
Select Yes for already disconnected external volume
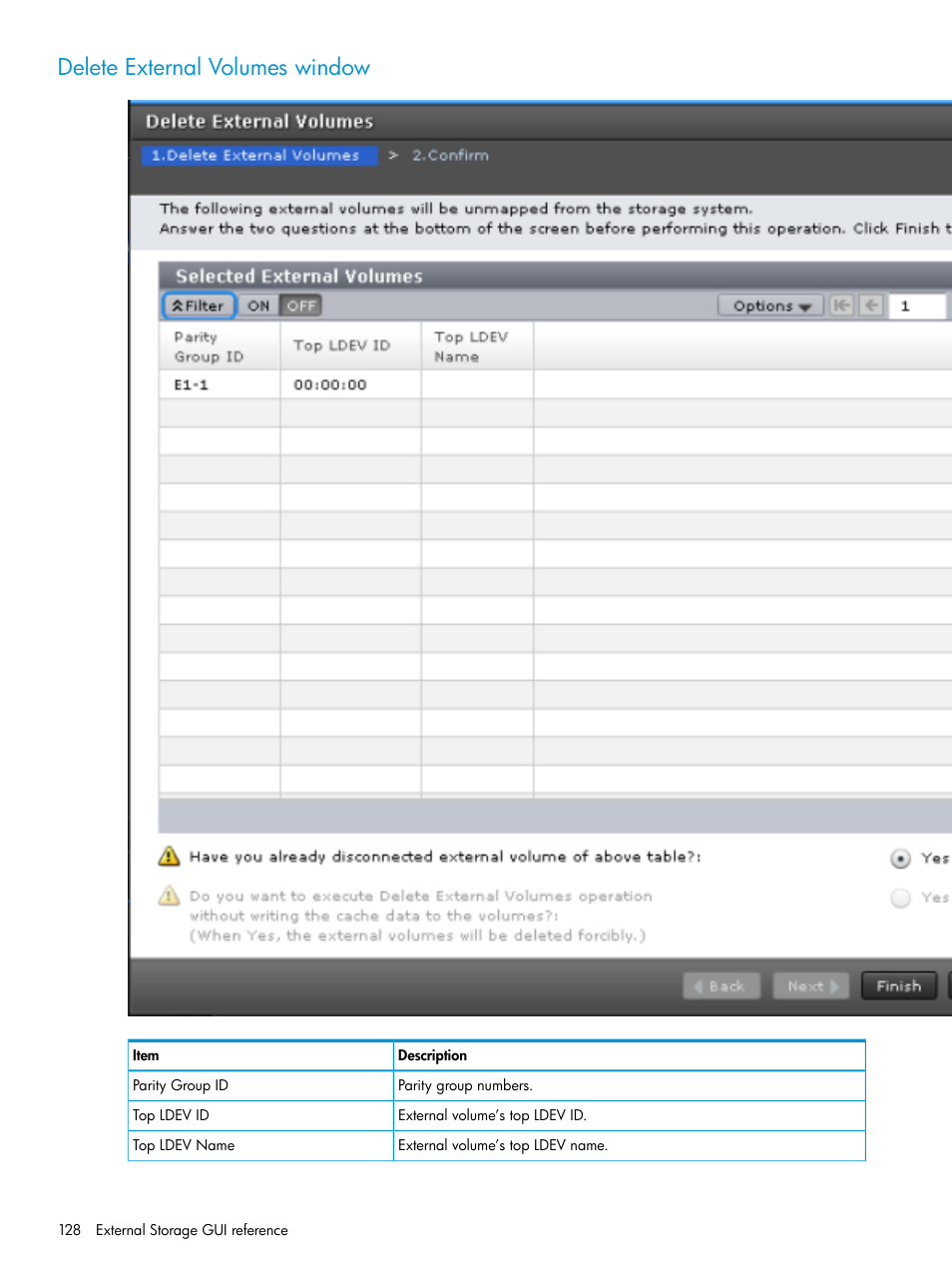(x=901, y=859)
